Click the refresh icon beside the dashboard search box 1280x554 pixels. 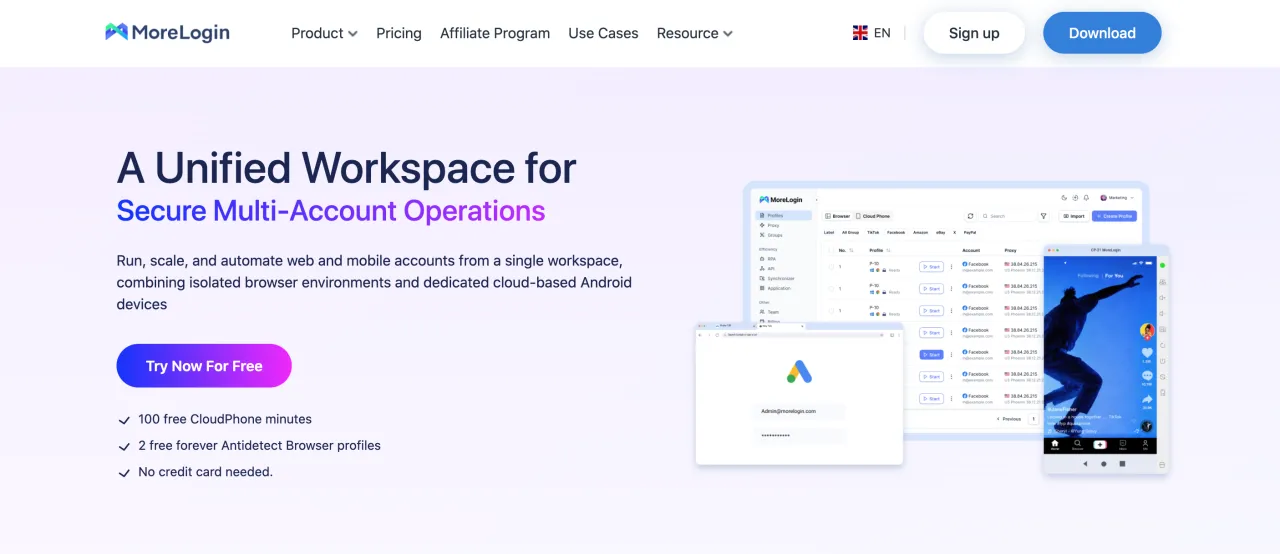point(970,216)
